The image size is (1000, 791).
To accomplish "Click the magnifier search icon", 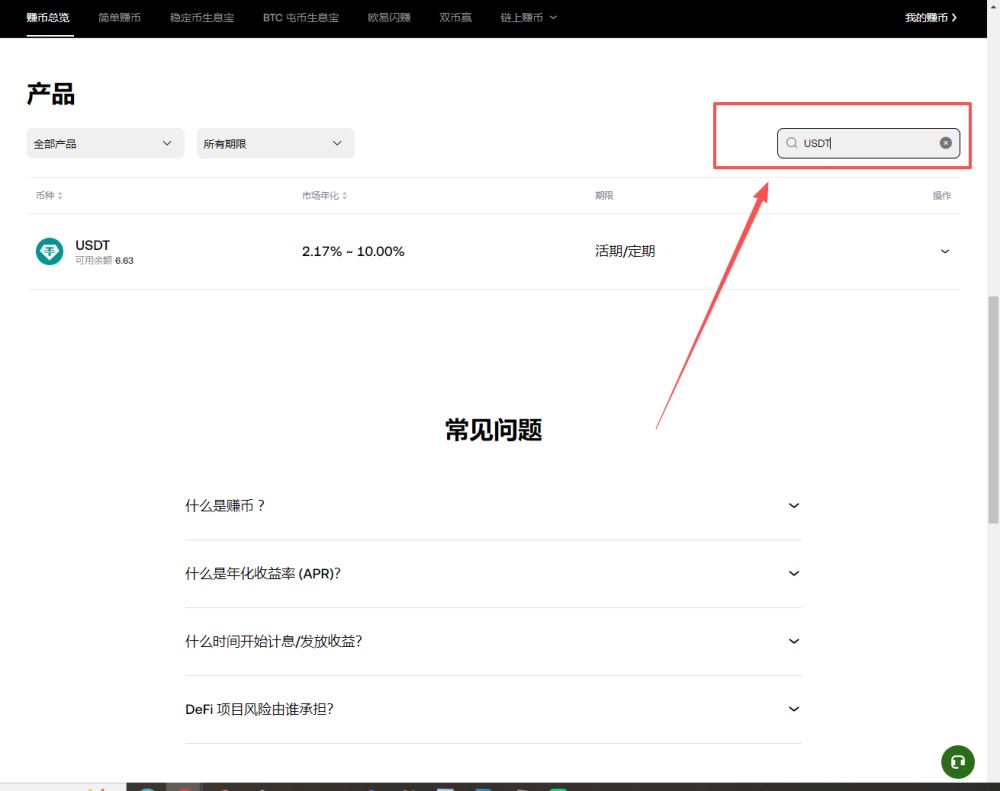I will tap(791, 143).
